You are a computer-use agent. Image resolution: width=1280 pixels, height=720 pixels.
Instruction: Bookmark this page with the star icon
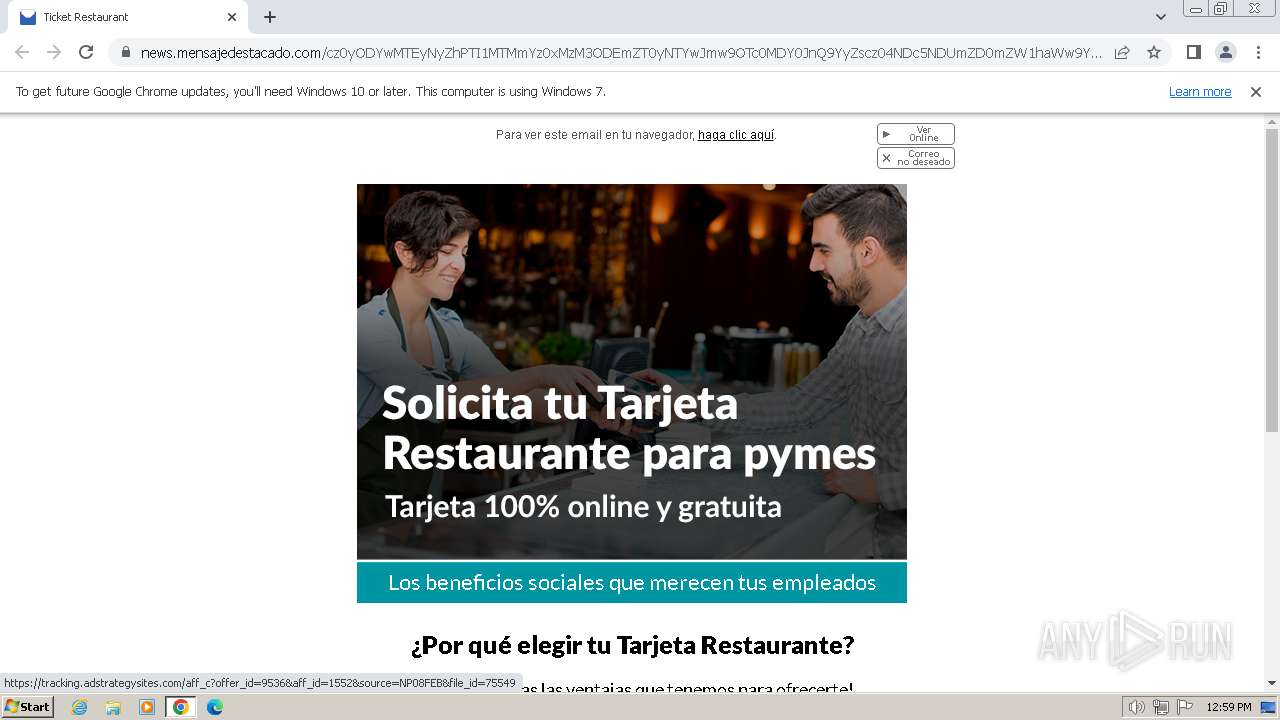pos(1154,52)
